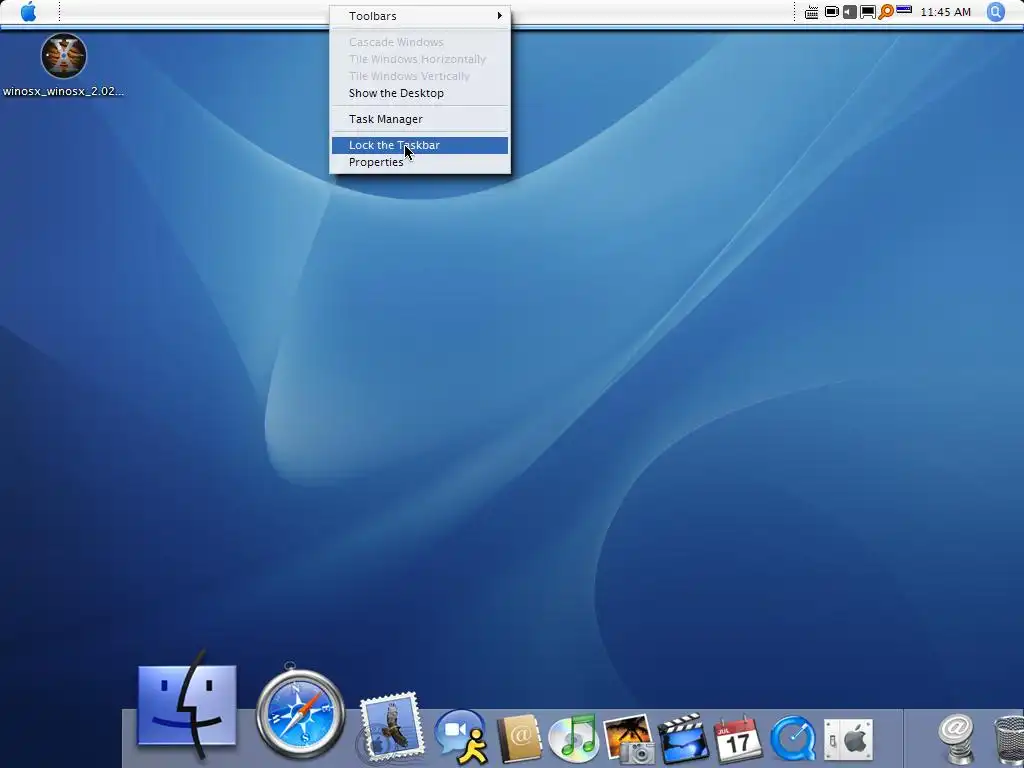Click the orange magnifier tray icon
The width and height of the screenshot is (1024, 768).
(886, 12)
